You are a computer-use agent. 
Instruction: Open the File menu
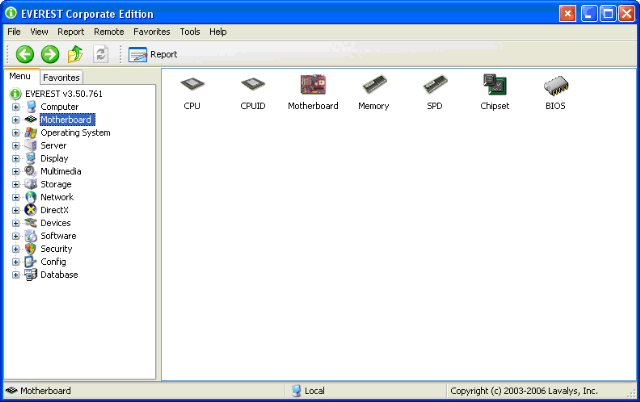pyautogui.click(x=14, y=32)
